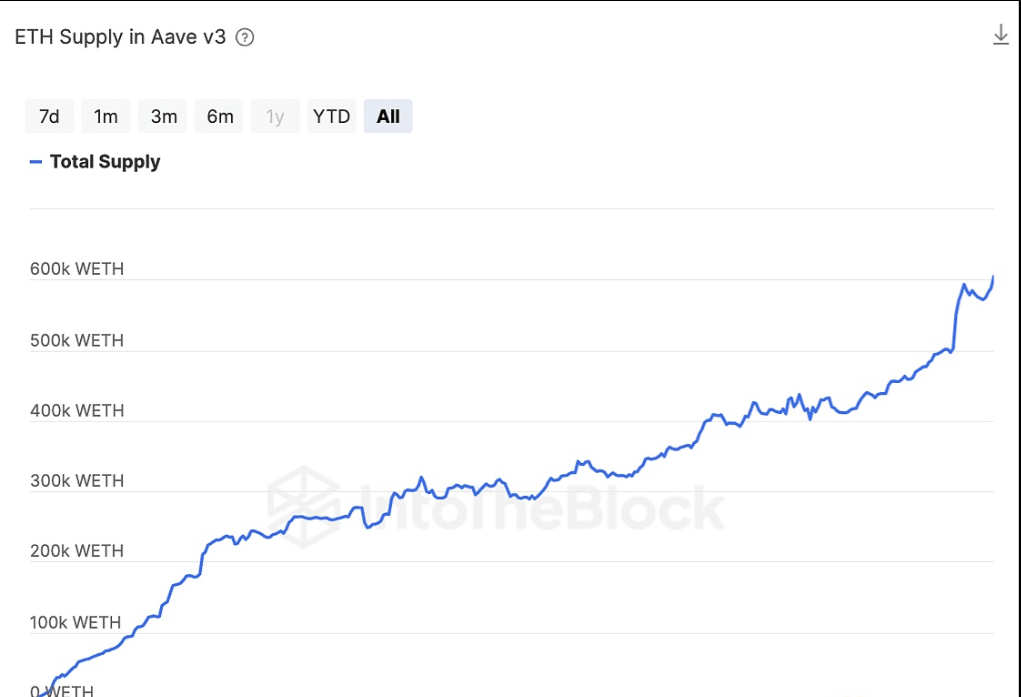The height and width of the screenshot is (697, 1021).
Task: Click the disabled 1y range button
Action: 275,117
